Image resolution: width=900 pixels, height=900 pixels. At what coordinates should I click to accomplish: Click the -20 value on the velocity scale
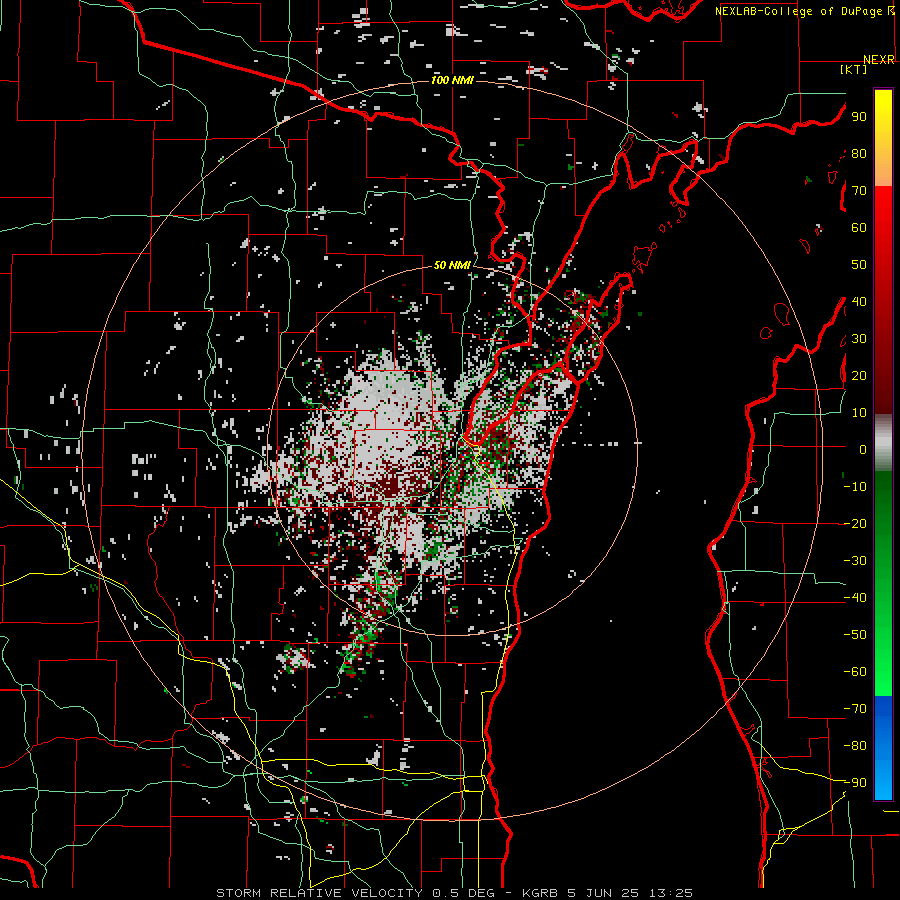tap(855, 524)
